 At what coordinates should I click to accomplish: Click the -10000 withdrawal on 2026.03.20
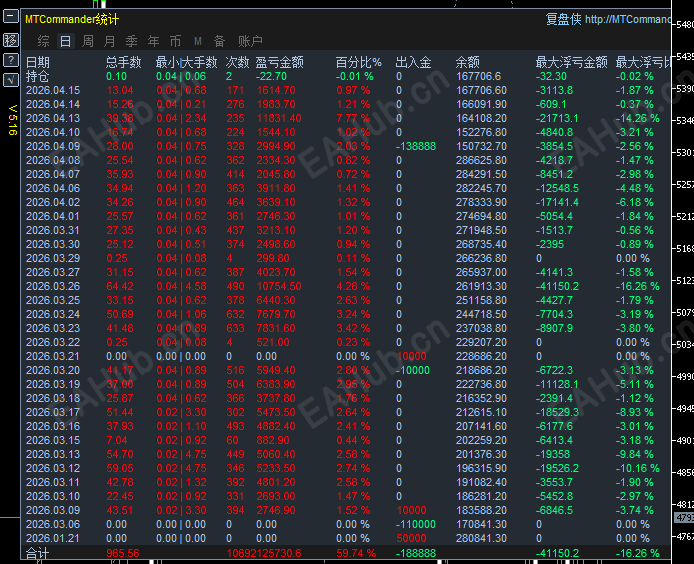413,370
